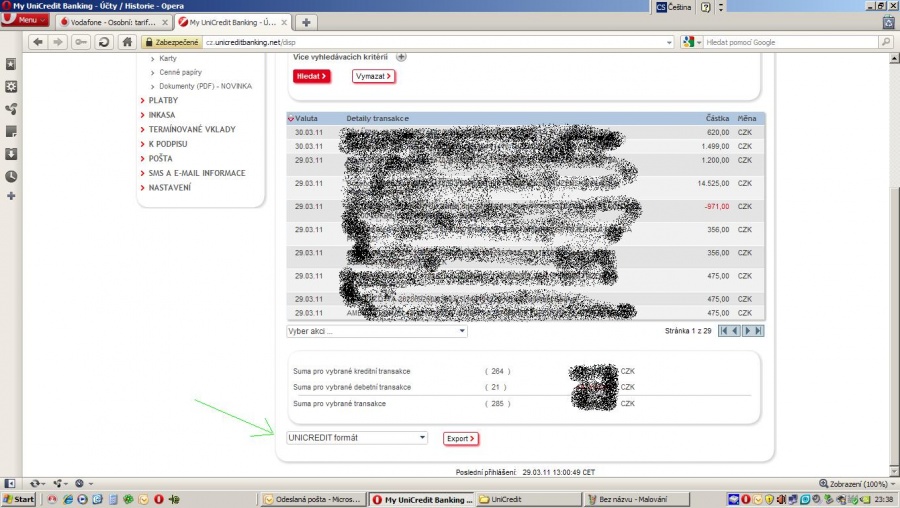Open Opera sidebar history clock panel

11,176
